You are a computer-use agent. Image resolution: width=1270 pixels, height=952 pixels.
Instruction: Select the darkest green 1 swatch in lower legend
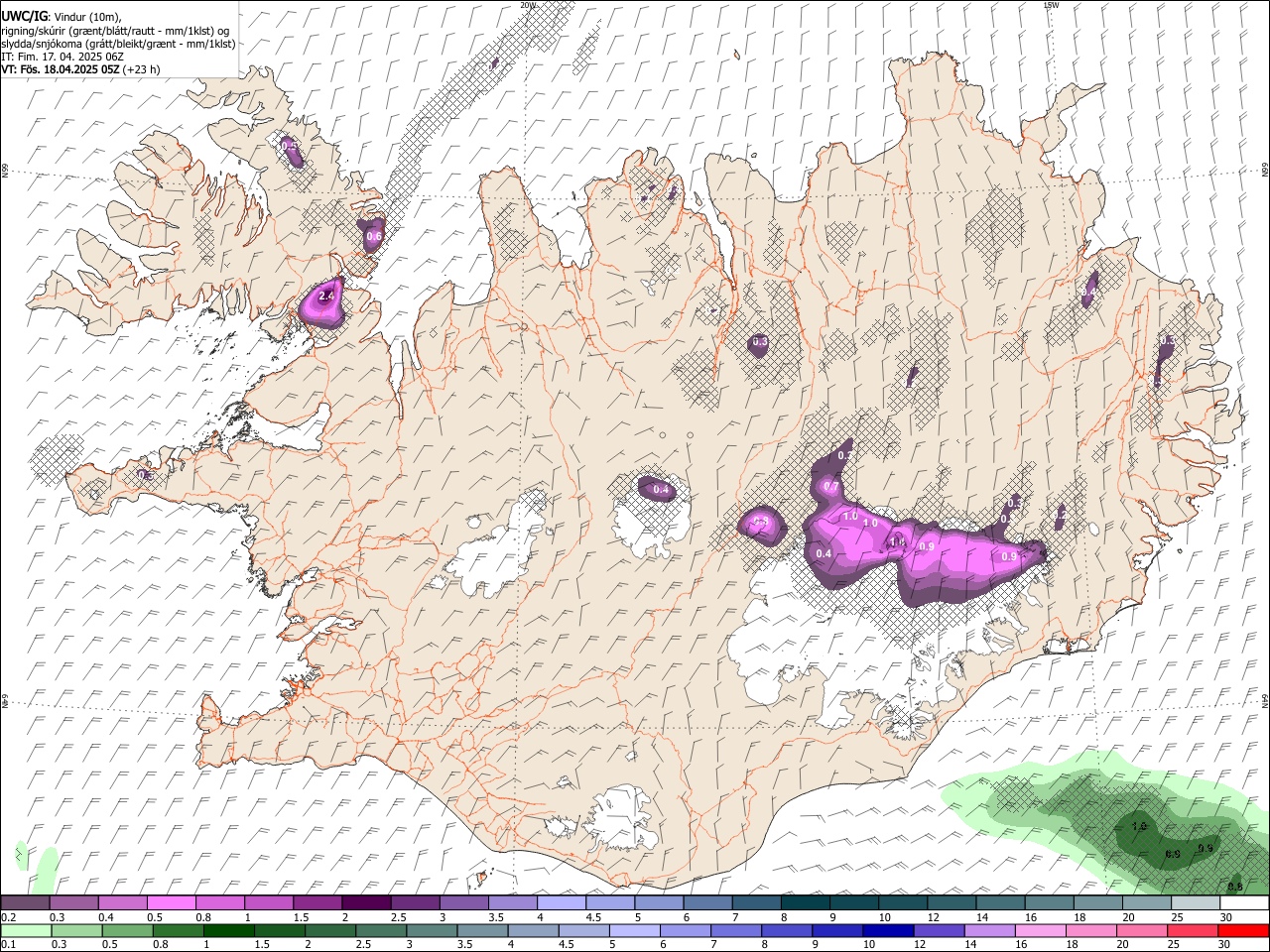(x=229, y=930)
